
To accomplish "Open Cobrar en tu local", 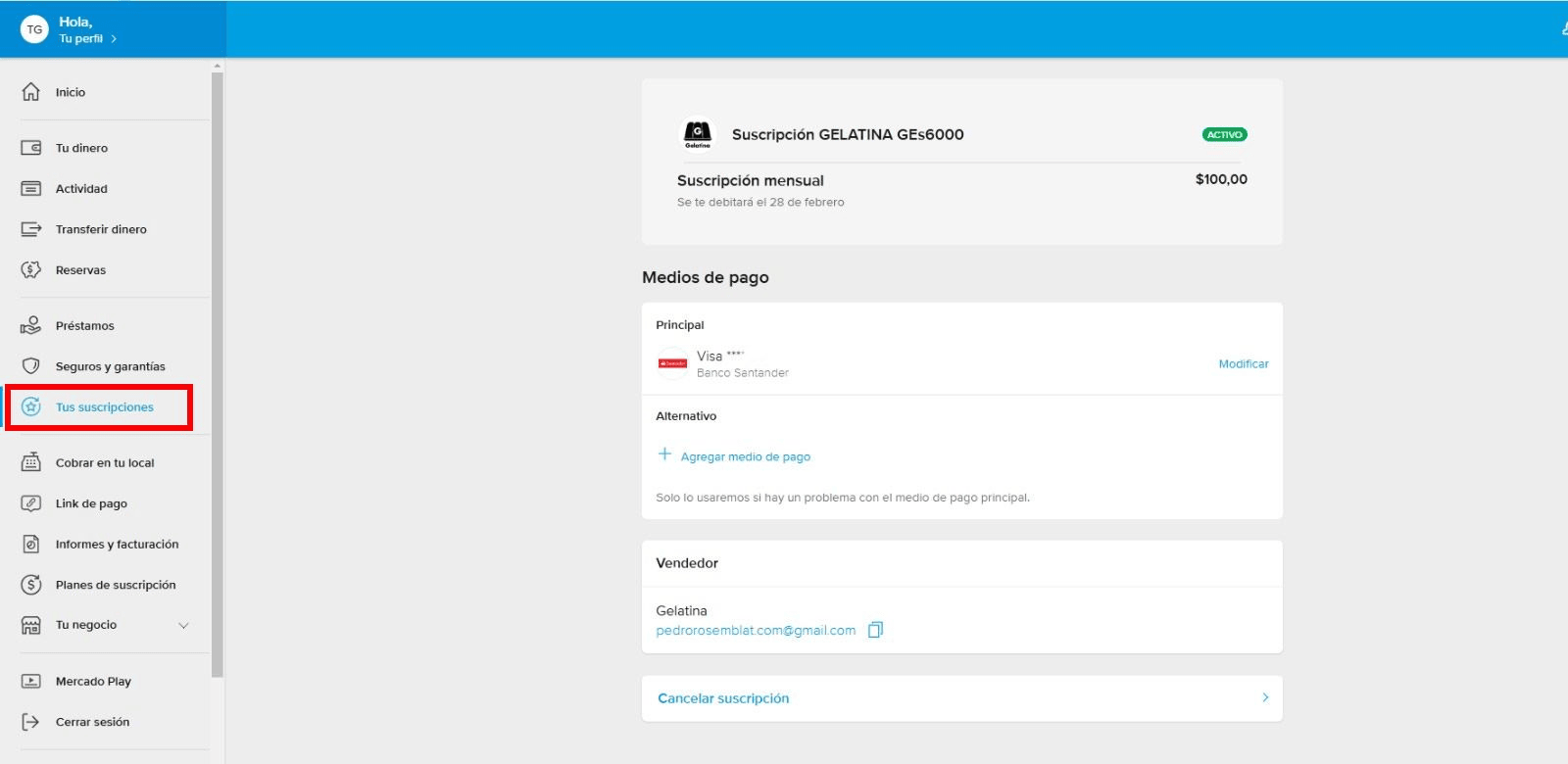I will point(105,462).
